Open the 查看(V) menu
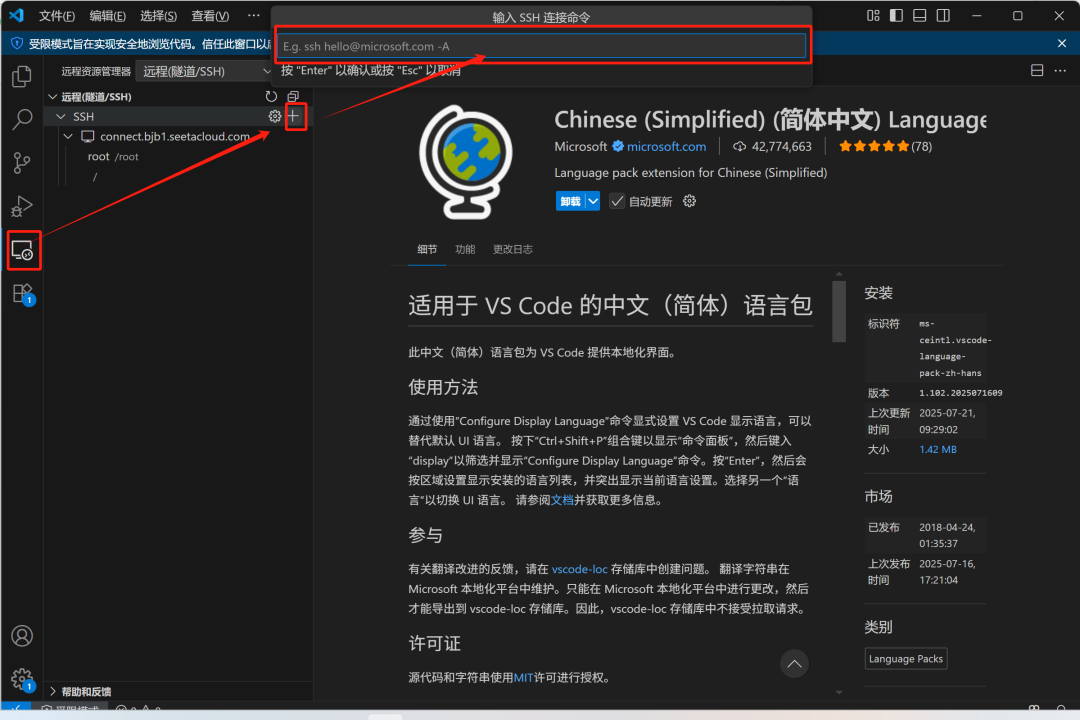This screenshot has height=720, width=1080. pyautogui.click(x=210, y=15)
